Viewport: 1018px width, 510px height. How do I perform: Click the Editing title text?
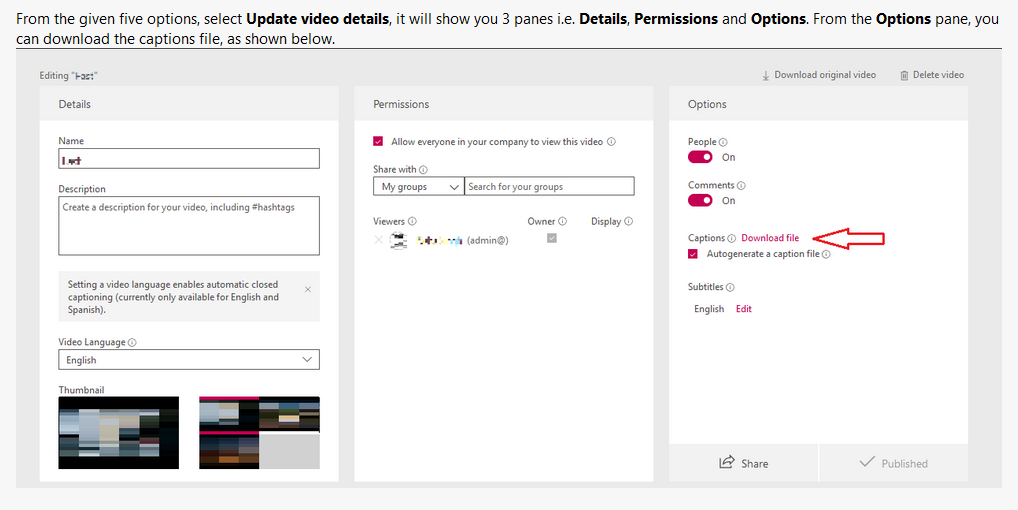point(68,76)
